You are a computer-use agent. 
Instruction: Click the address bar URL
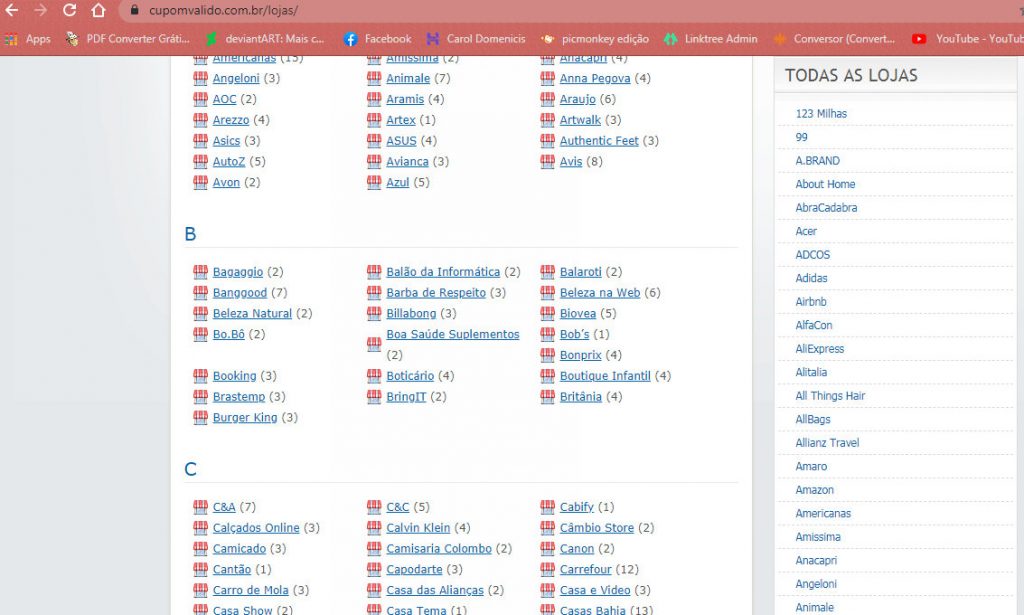[x=223, y=10]
